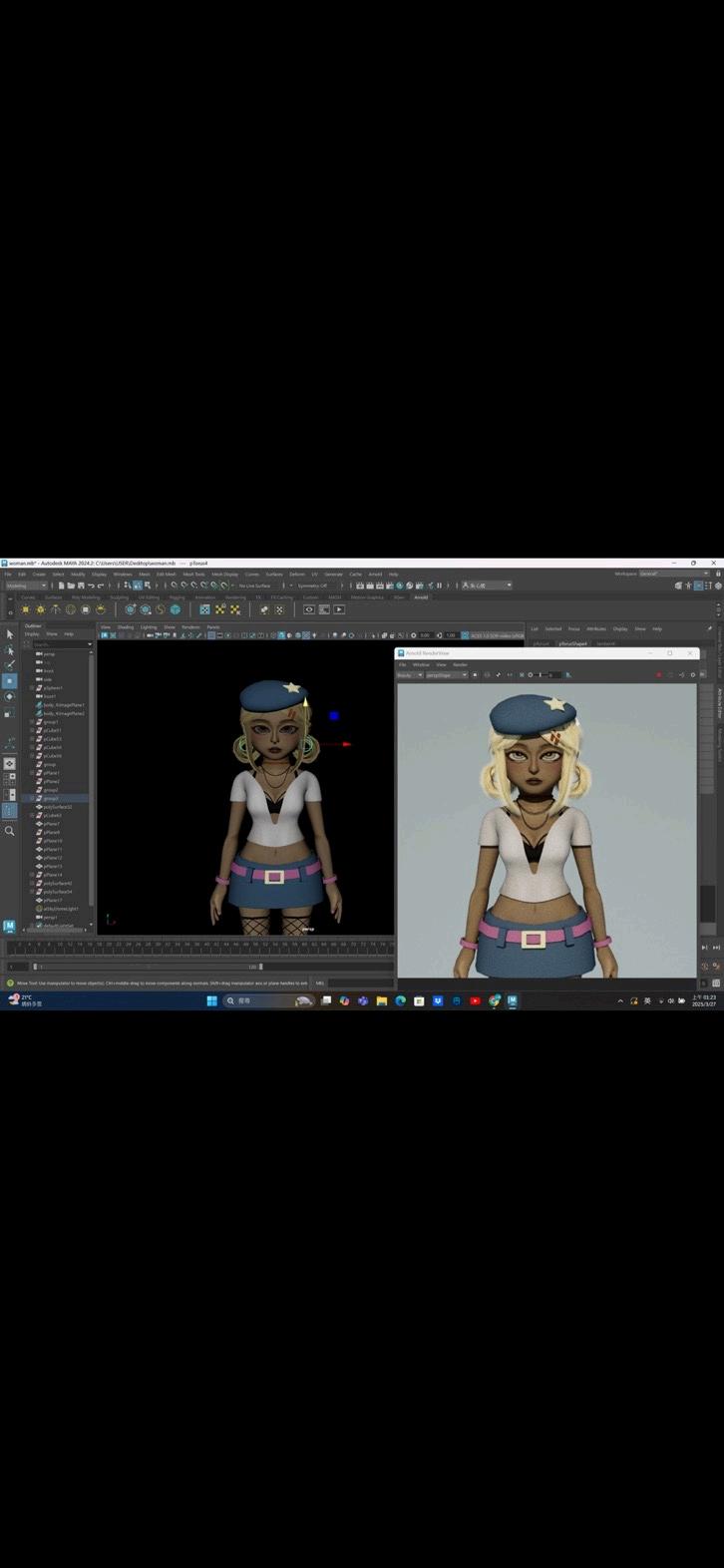Screen dimensions: 724x1568
Task: Switch to the pTorusShape4 attribute tab
Action: point(572,643)
